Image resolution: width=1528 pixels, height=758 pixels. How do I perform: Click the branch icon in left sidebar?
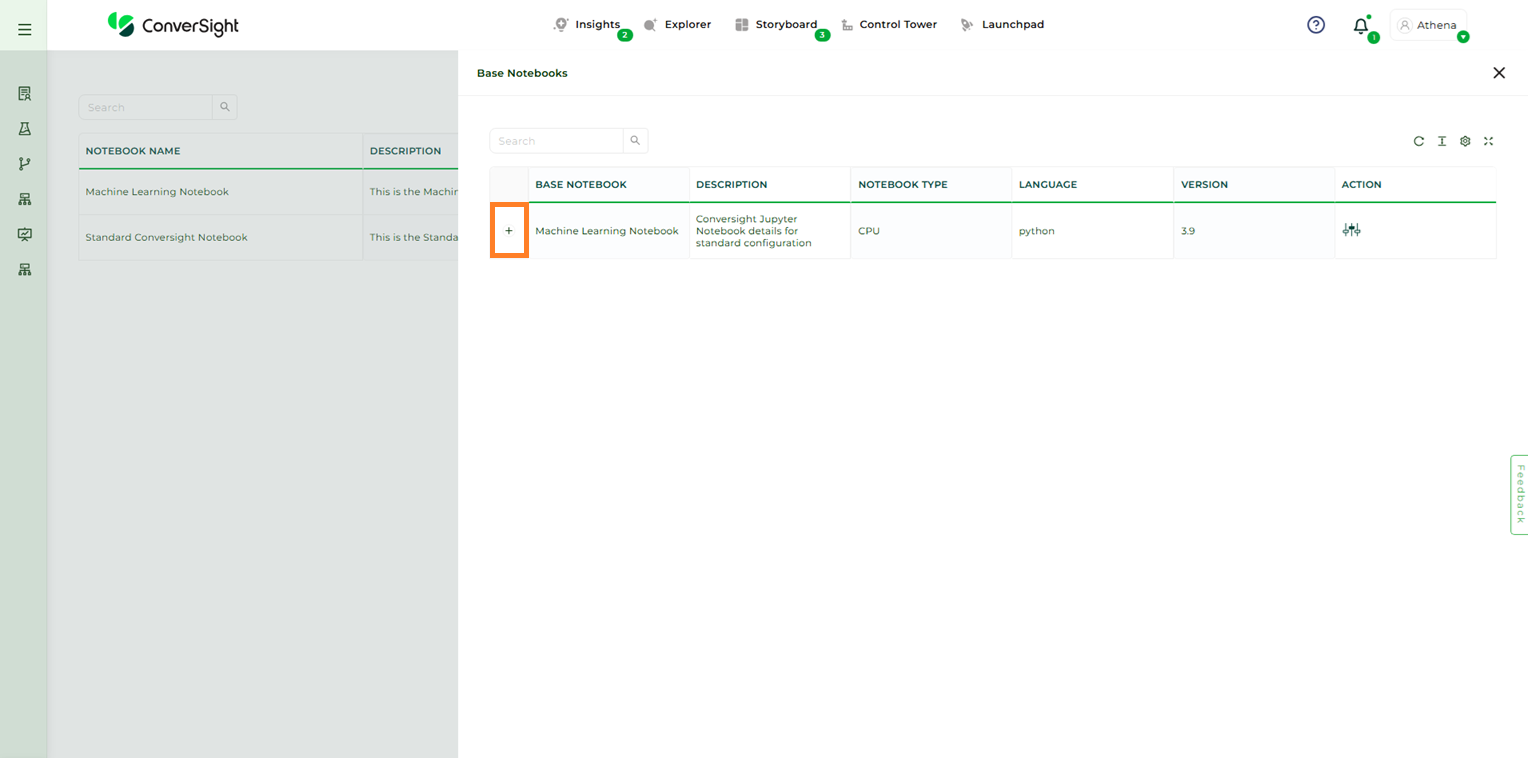click(25, 164)
